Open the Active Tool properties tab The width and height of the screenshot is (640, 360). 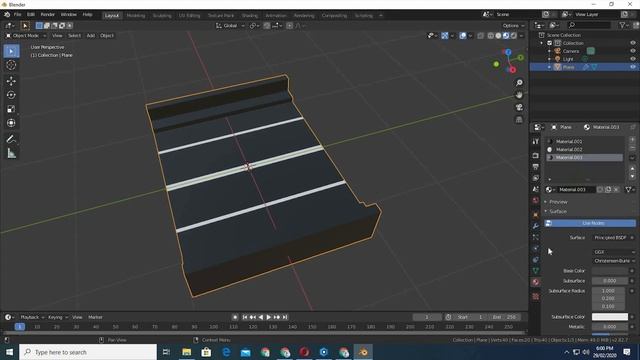click(536, 141)
